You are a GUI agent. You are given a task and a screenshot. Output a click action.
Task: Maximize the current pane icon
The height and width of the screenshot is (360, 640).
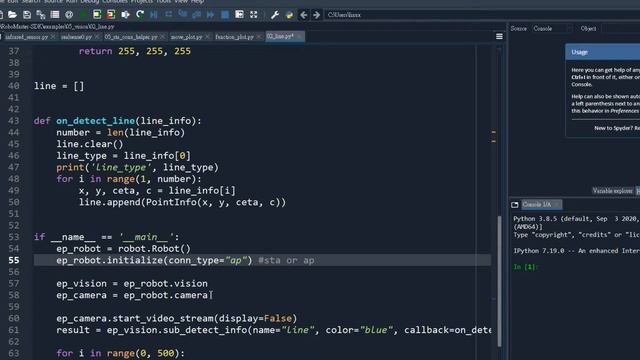point(239,15)
